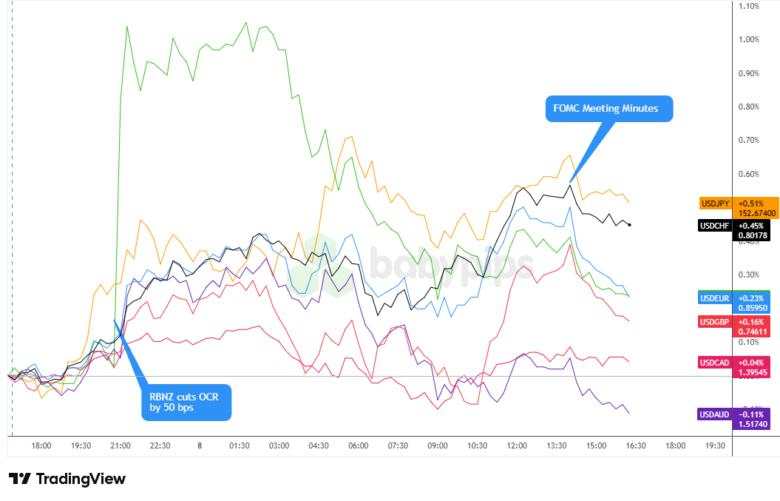Image resolution: width=780 pixels, height=501 pixels.
Task: Click the 0.30% price scale label
Action: [748, 274]
